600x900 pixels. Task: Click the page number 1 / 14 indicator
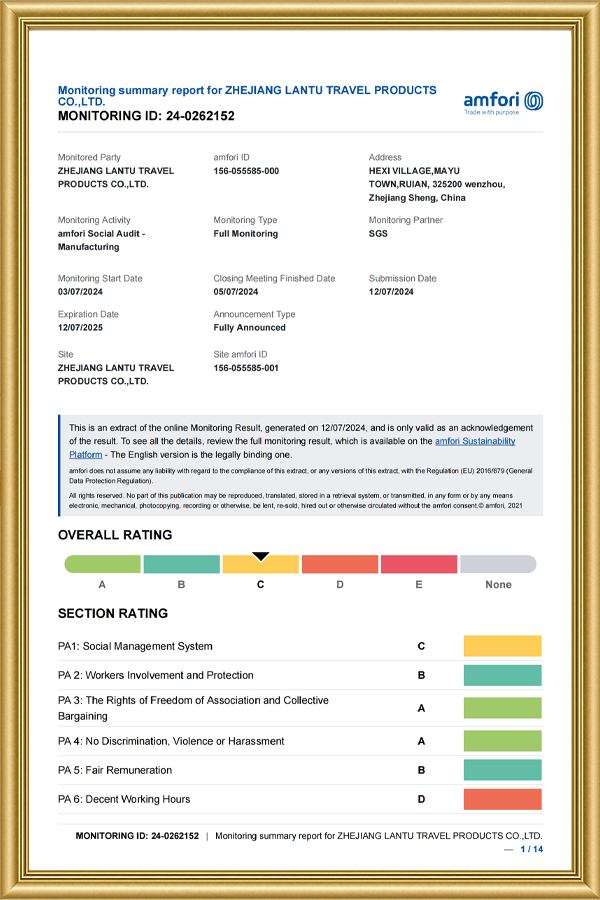(532, 849)
